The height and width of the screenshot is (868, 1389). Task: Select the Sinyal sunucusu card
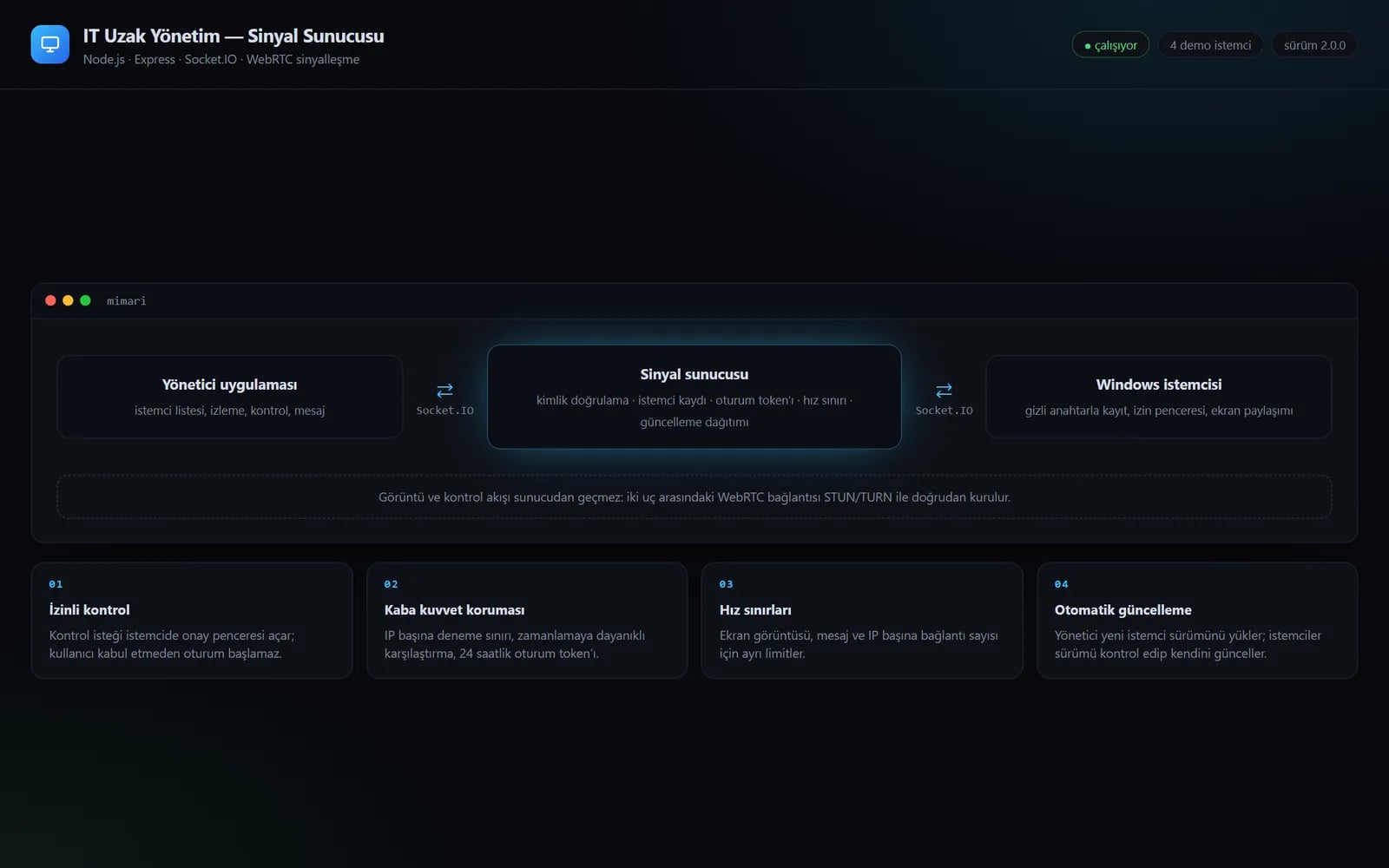(x=694, y=397)
